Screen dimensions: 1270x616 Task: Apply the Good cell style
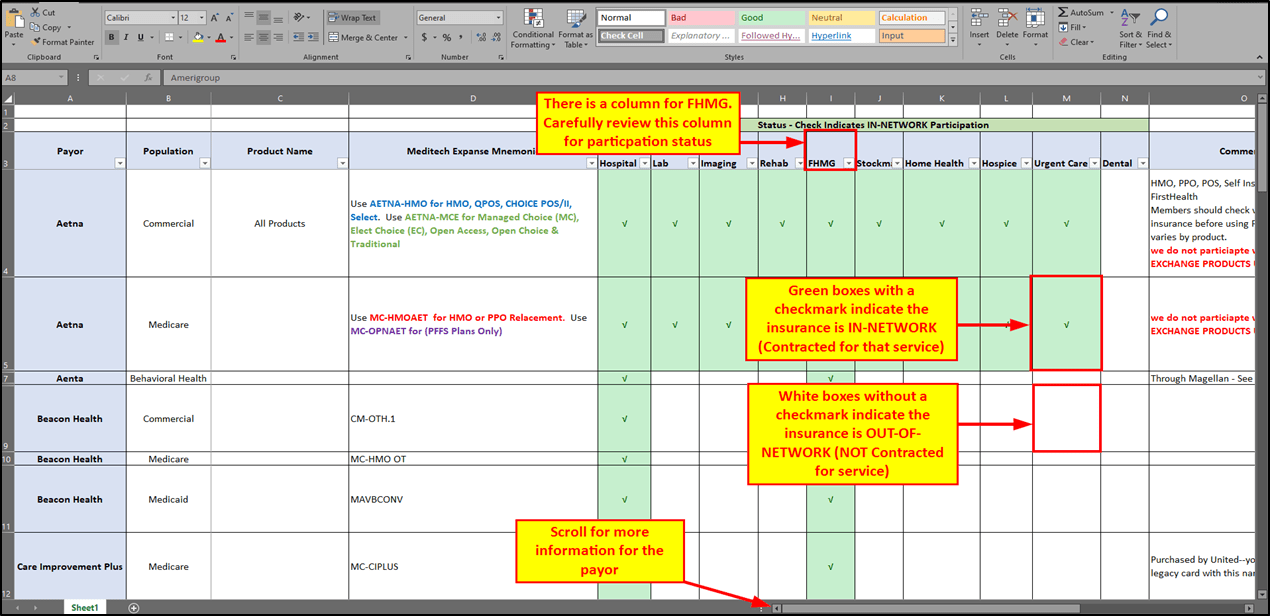[x=771, y=18]
